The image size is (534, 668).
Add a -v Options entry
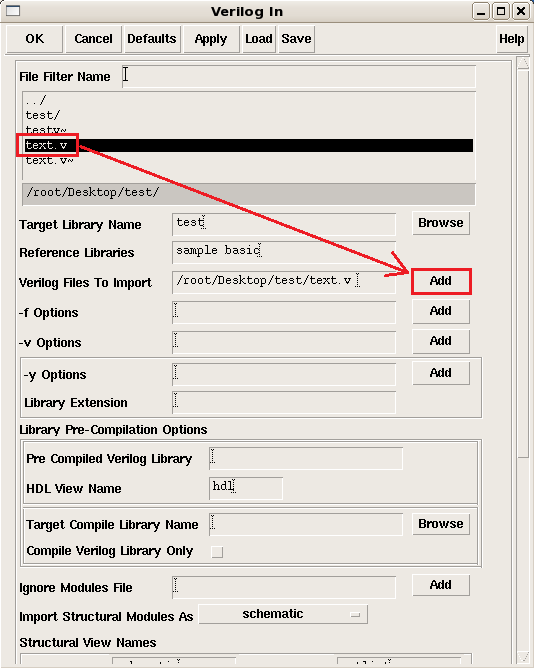(441, 341)
